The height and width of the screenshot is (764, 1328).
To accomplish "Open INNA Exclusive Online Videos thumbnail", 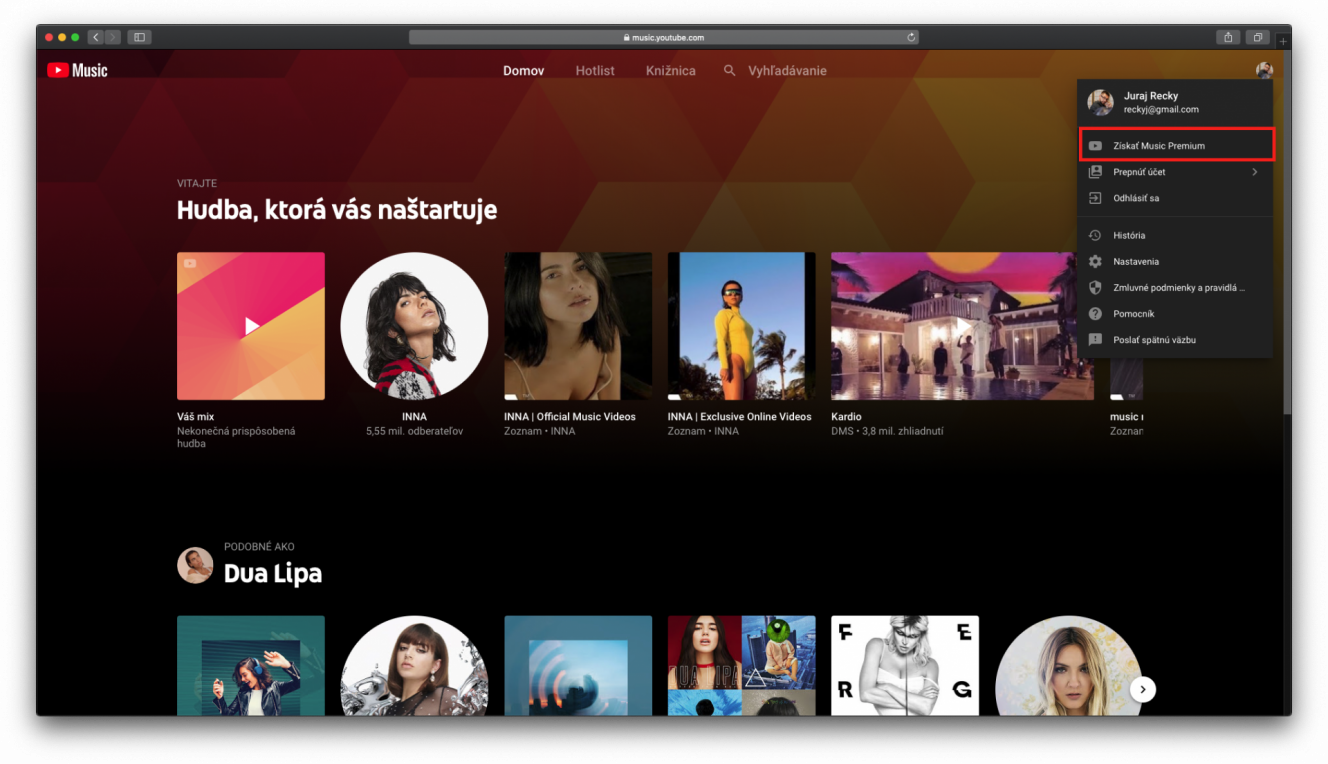I will [742, 326].
